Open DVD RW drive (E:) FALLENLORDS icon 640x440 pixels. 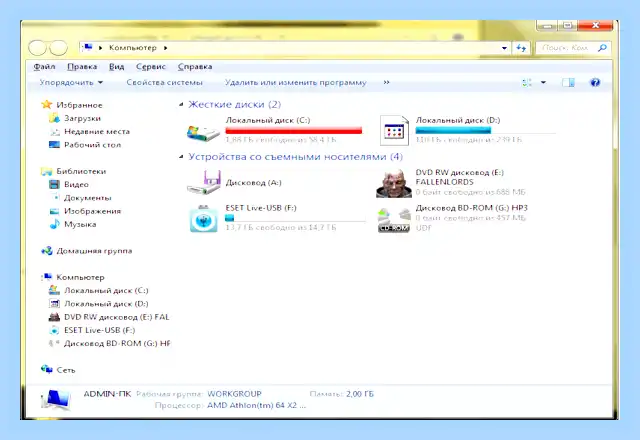coord(393,183)
